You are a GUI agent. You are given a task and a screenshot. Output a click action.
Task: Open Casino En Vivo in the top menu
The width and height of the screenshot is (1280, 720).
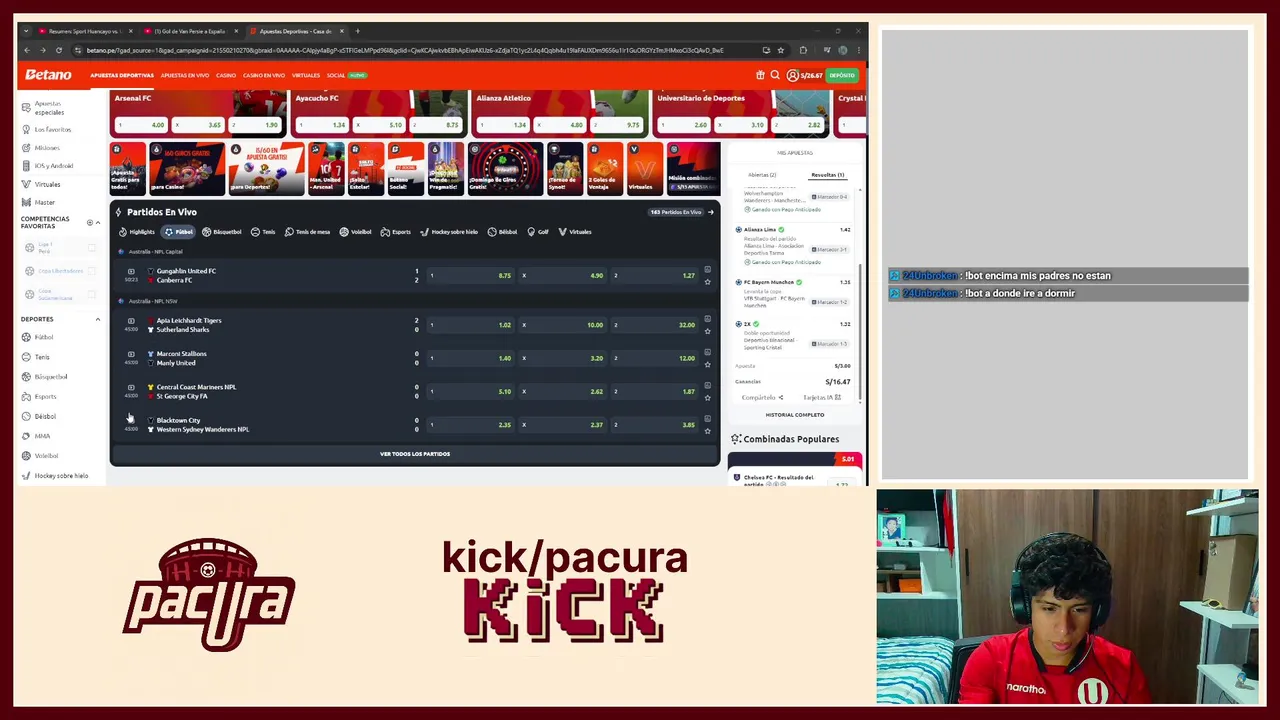click(264, 75)
